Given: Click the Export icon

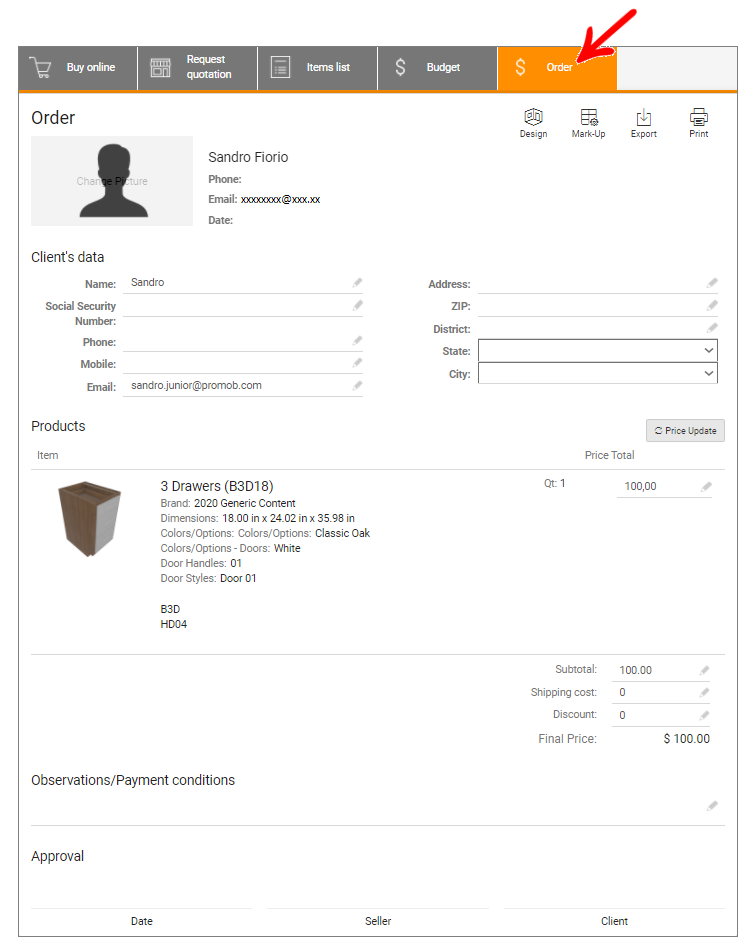Looking at the screenshot, I should click(x=644, y=123).
